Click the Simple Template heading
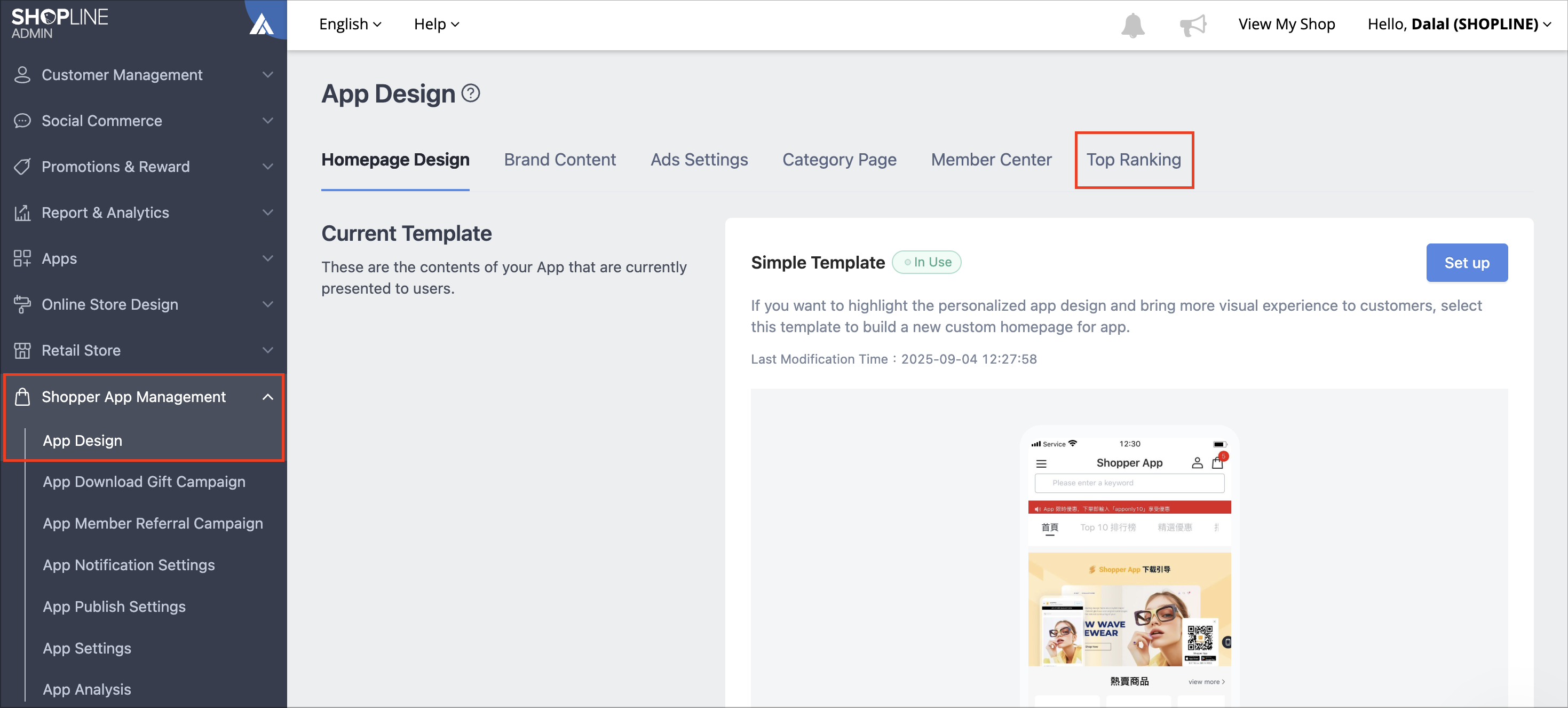The height and width of the screenshot is (708, 1568). [x=818, y=262]
